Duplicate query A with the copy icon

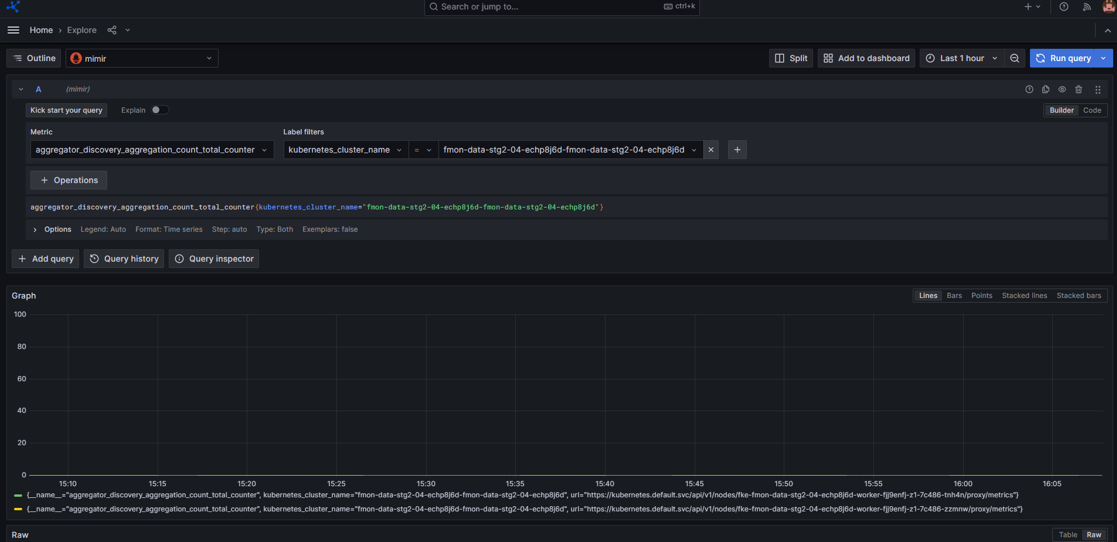(x=1046, y=89)
